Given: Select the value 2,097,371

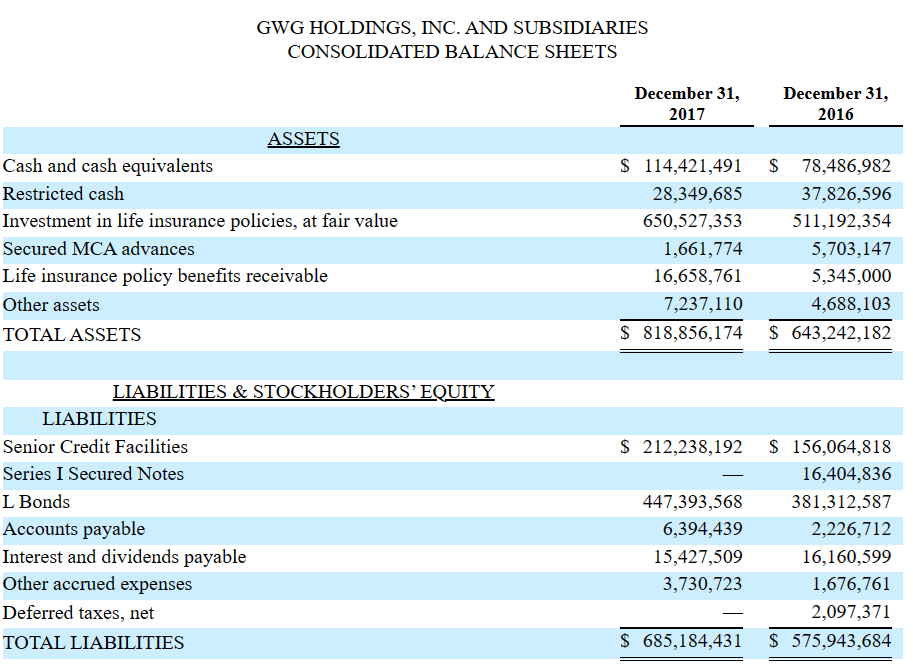Looking at the screenshot, I should click(x=852, y=612).
